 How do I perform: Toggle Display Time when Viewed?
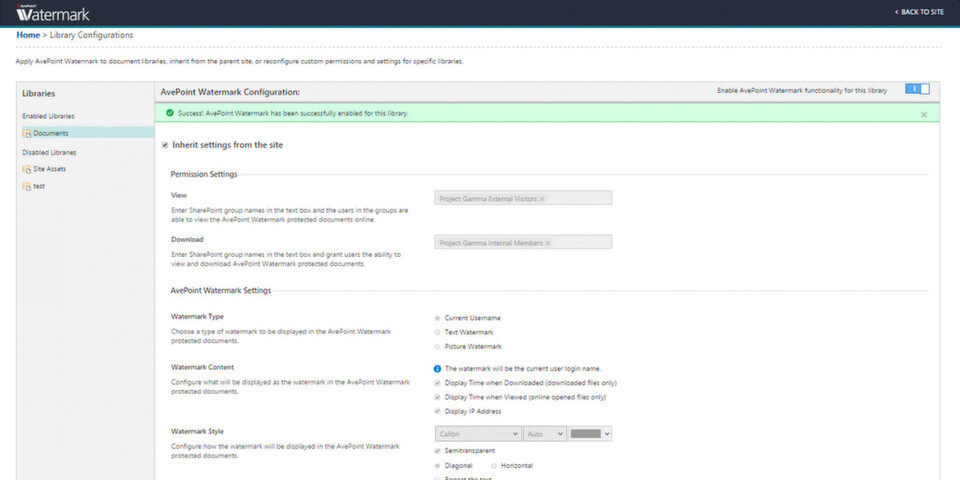tap(437, 397)
